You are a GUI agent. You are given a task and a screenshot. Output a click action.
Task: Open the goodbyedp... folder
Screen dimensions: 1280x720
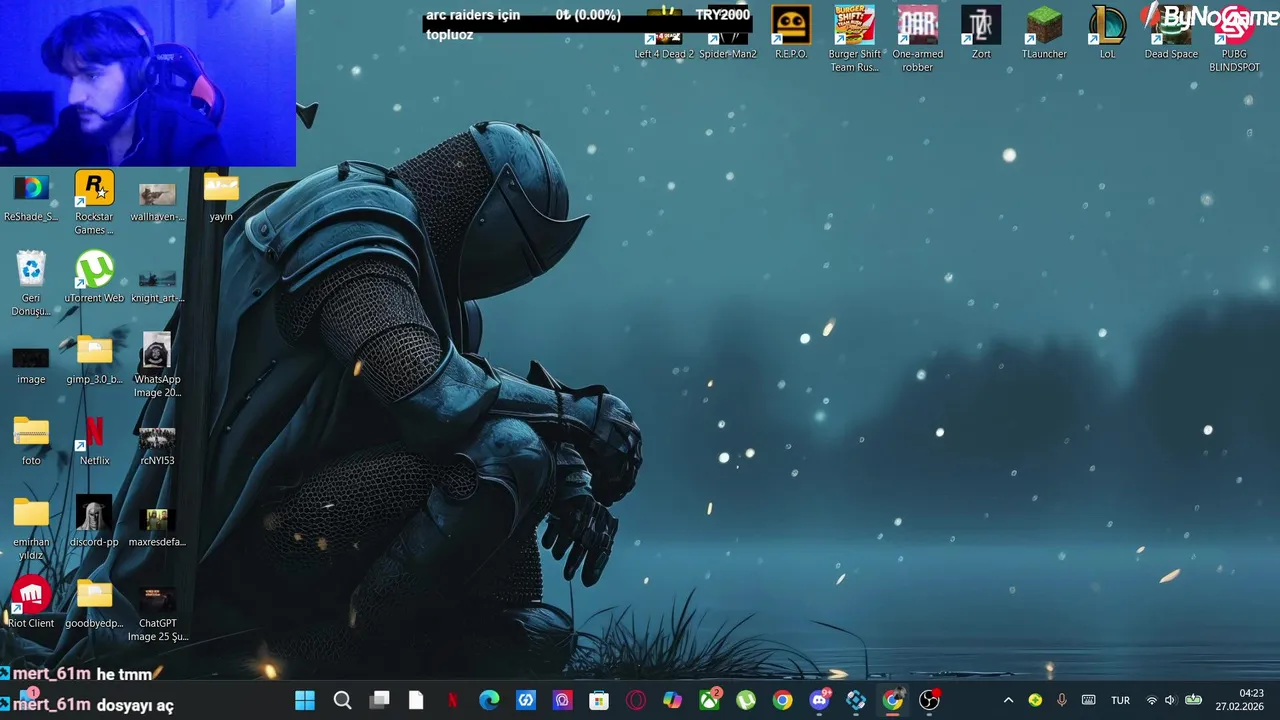[x=94, y=603]
